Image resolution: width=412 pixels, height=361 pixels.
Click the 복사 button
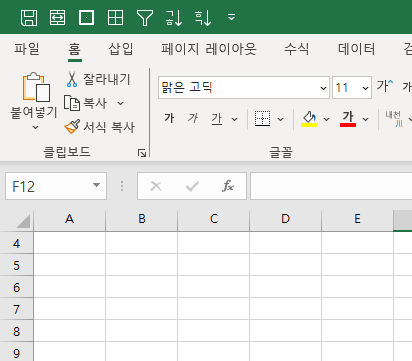(86, 103)
